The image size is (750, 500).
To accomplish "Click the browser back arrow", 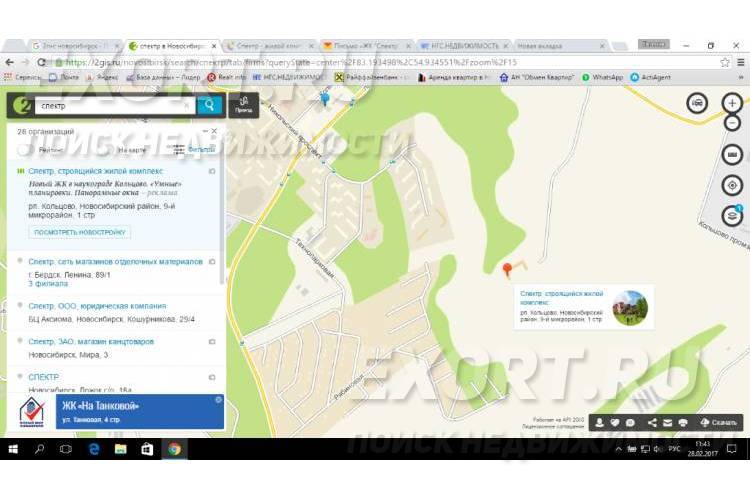I will click(10, 63).
